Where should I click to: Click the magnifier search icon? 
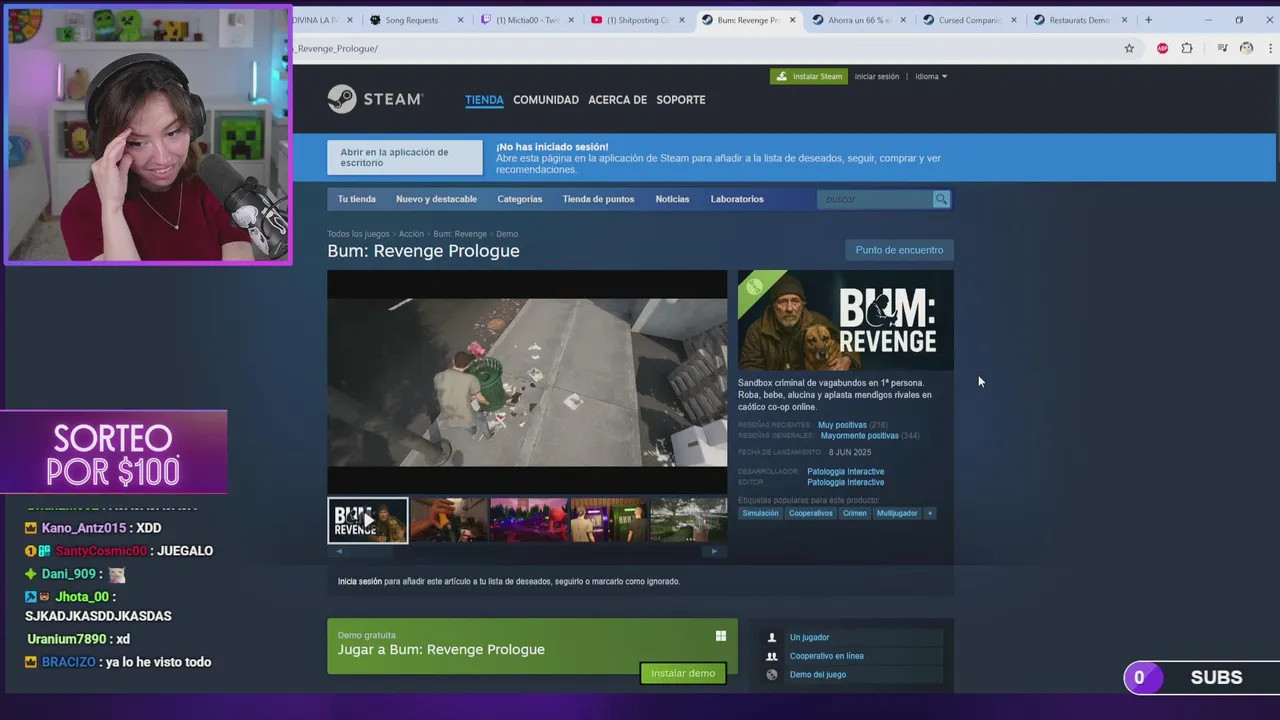coord(941,199)
